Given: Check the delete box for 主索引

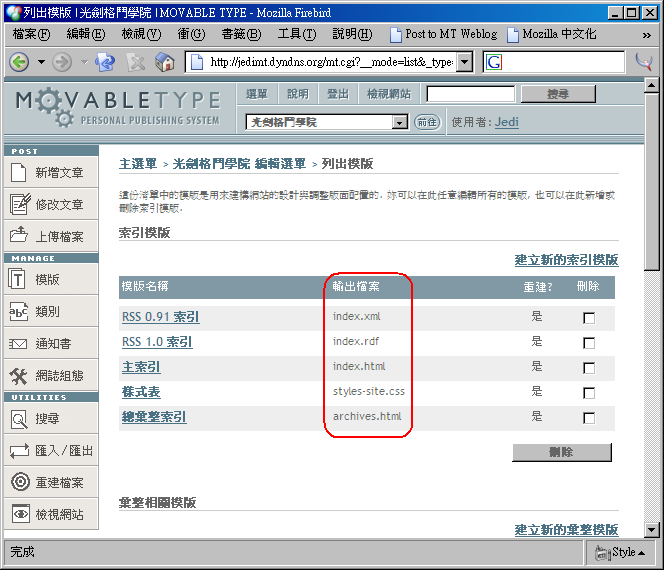Looking at the screenshot, I should tap(589, 368).
